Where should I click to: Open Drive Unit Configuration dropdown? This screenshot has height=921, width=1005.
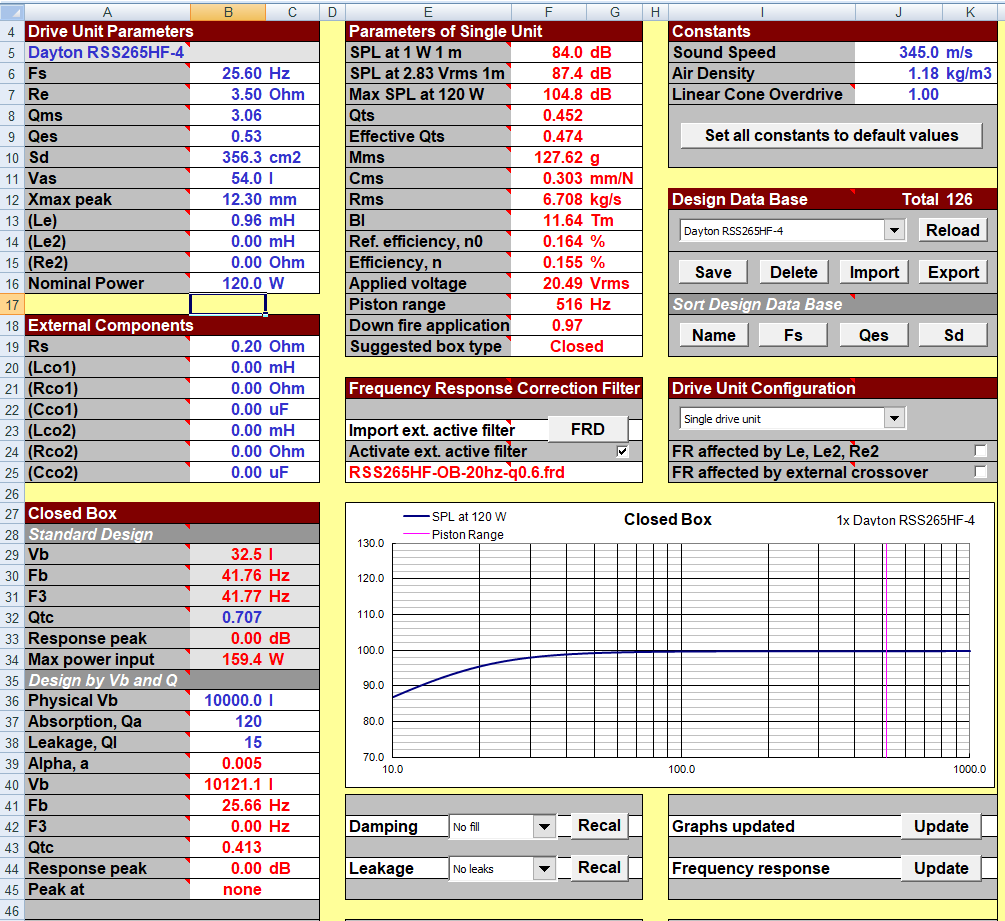[x=893, y=419]
